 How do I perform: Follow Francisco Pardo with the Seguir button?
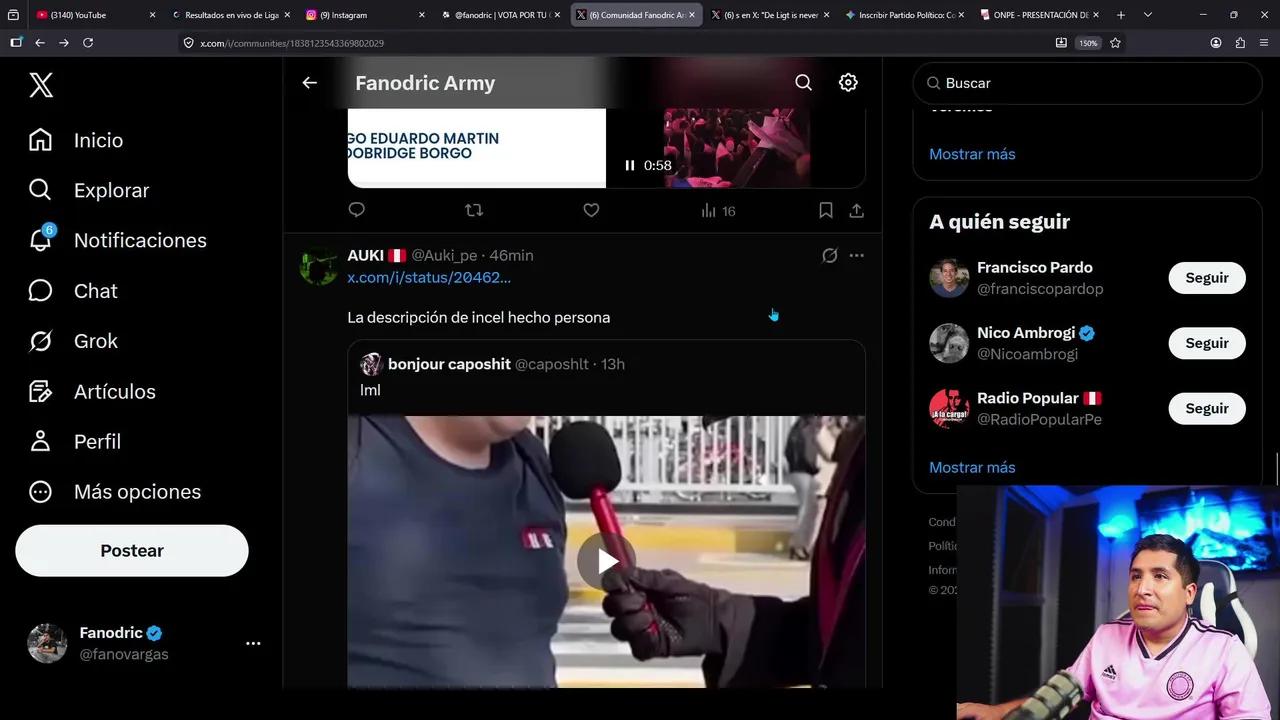(1206, 277)
